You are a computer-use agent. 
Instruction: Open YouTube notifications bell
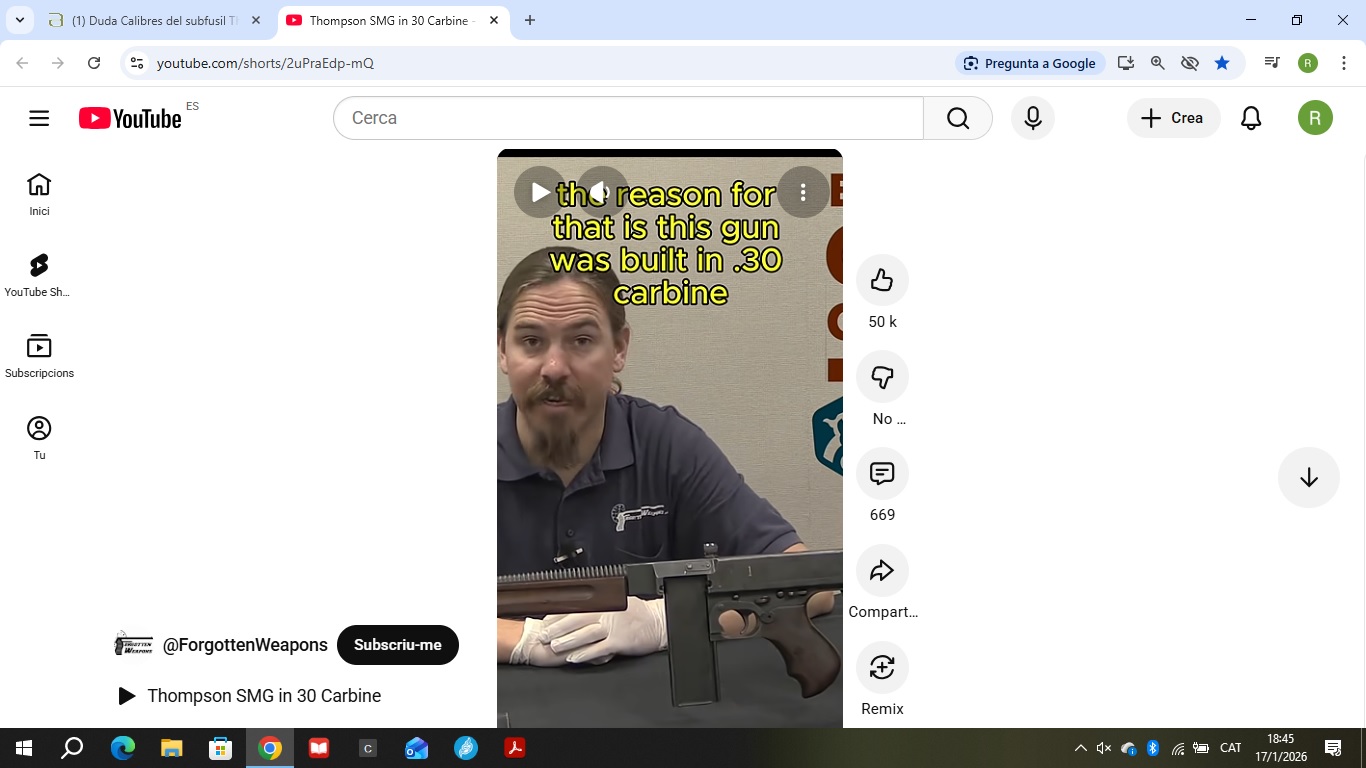pyautogui.click(x=1251, y=118)
